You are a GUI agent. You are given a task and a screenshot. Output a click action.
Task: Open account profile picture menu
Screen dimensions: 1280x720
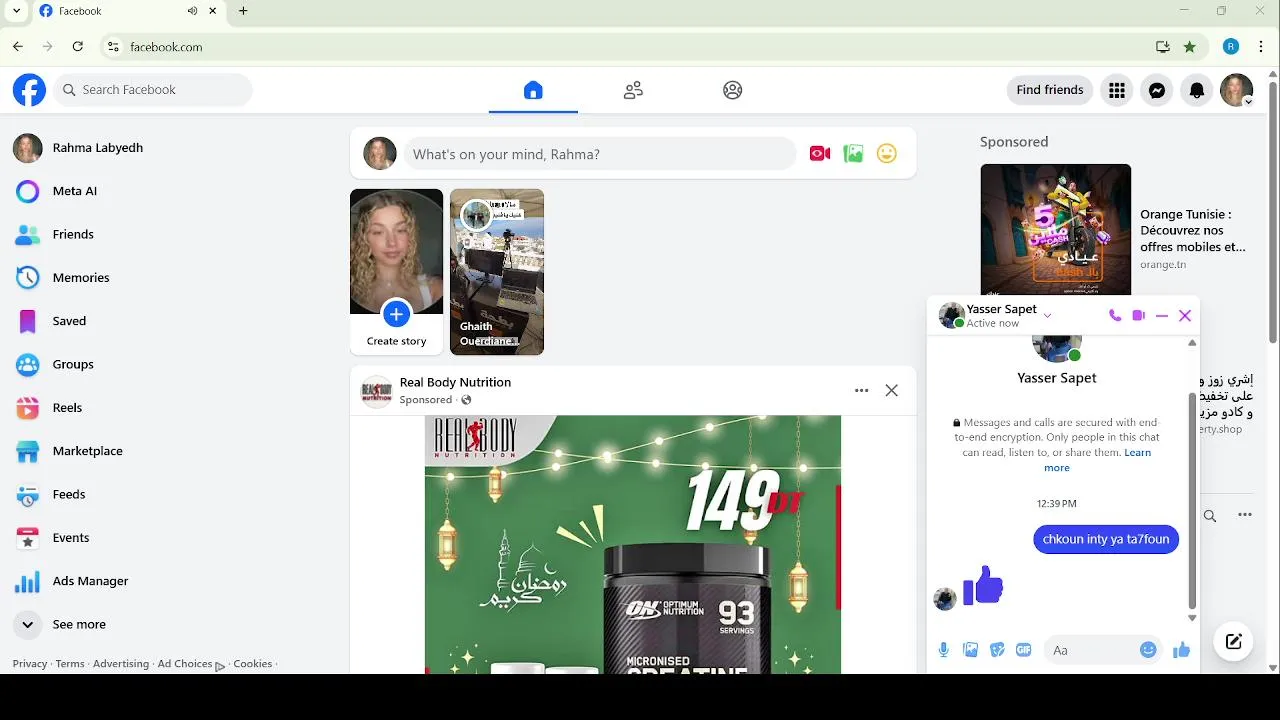tap(1237, 90)
